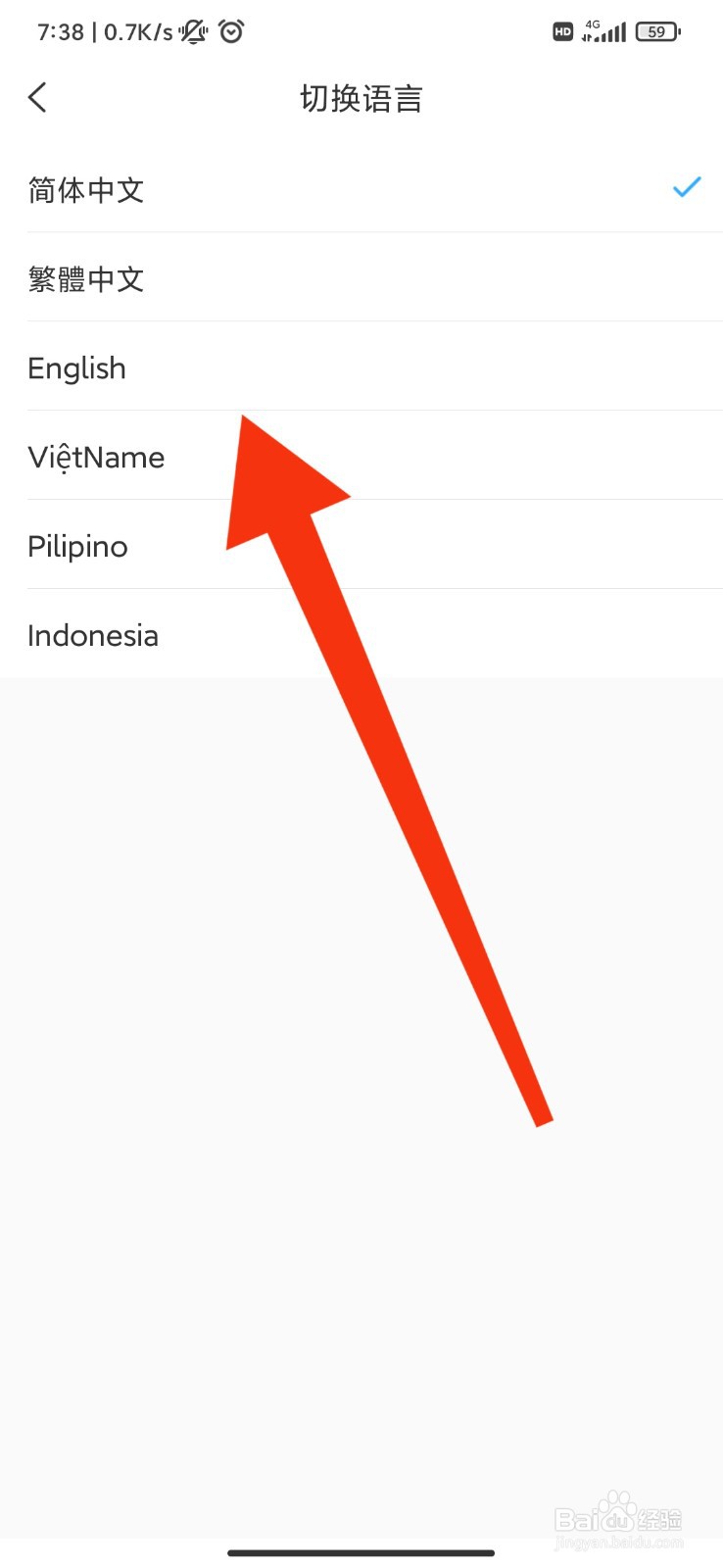The image size is (723, 1568).
Task: Tap the 0.7K/s network speed indicator
Action: pyautogui.click(x=138, y=32)
